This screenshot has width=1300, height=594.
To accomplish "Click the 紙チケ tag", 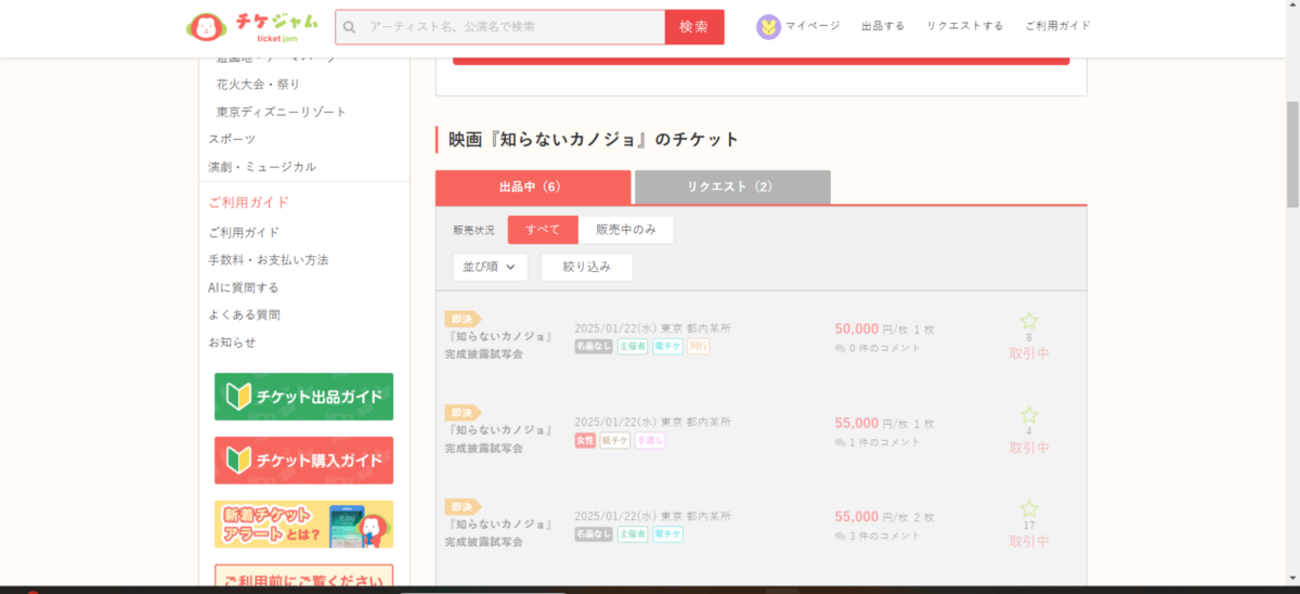I will pos(615,440).
